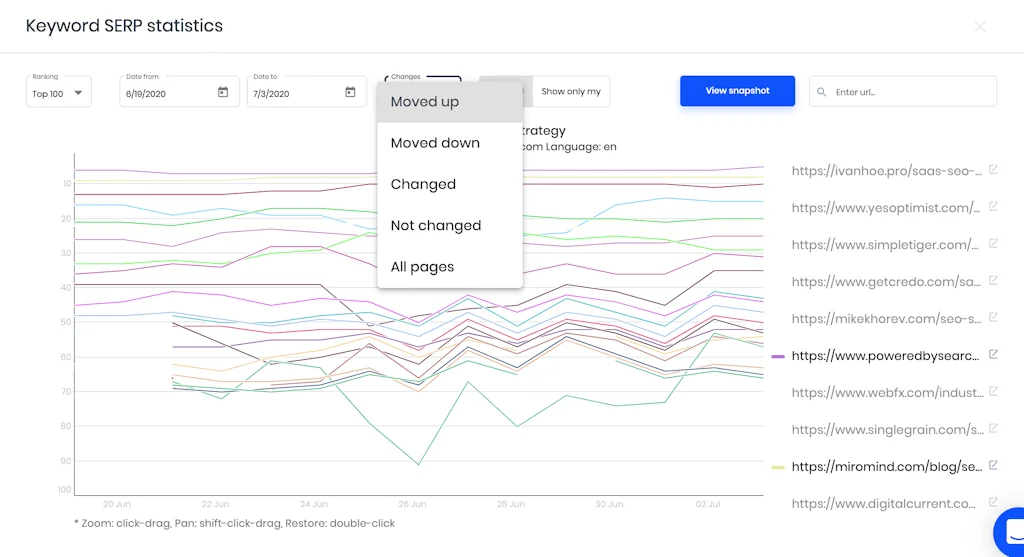Click the View snapshot button
The width and height of the screenshot is (1024, 557).
click(737, 91)
